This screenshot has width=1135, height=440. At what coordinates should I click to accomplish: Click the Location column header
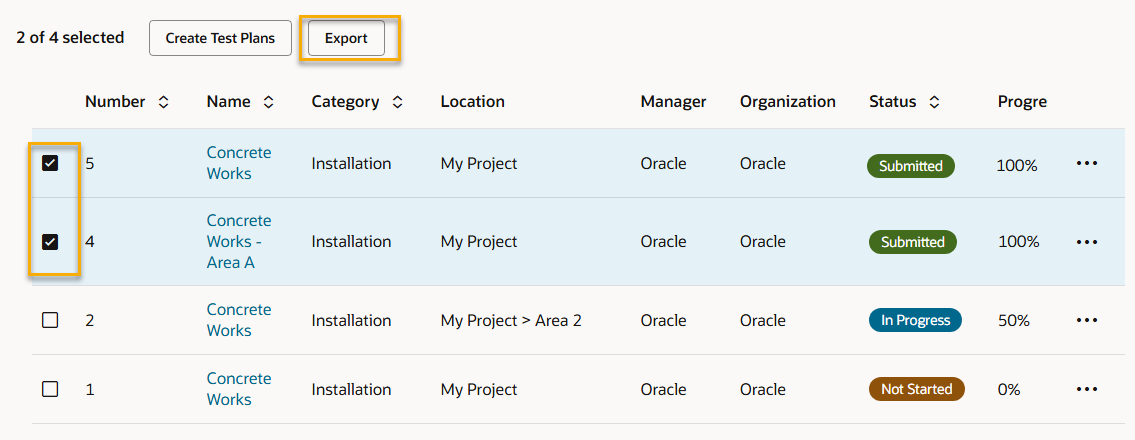472,102
